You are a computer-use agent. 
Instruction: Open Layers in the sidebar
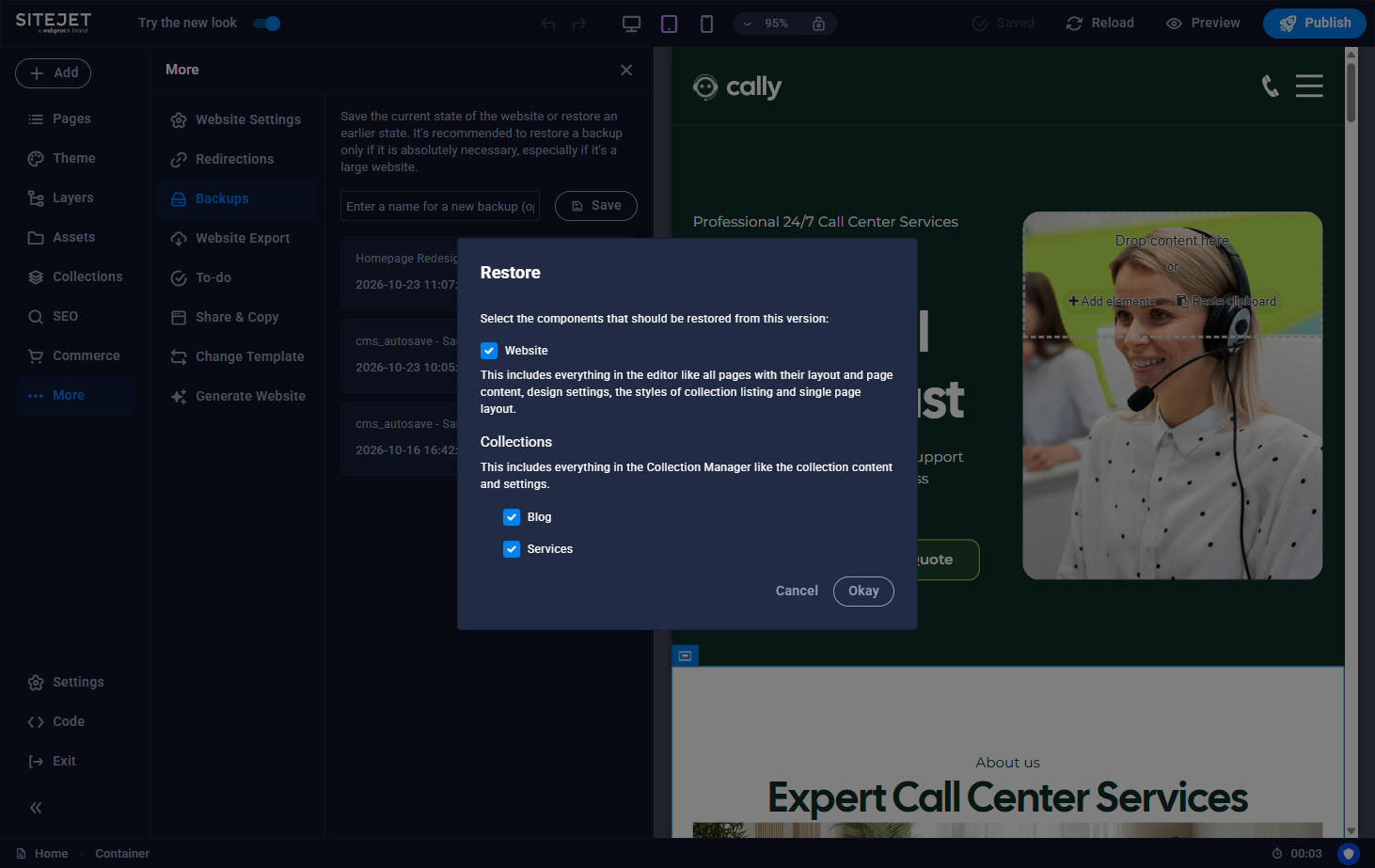[74, 198]
